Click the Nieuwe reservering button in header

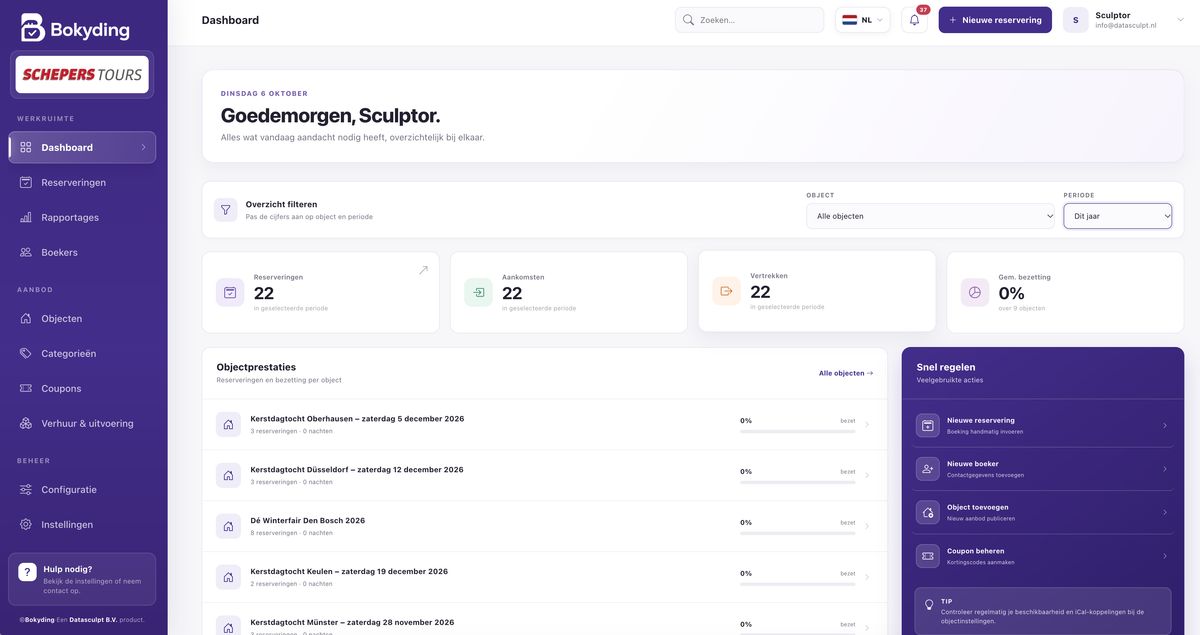(995, 20)
